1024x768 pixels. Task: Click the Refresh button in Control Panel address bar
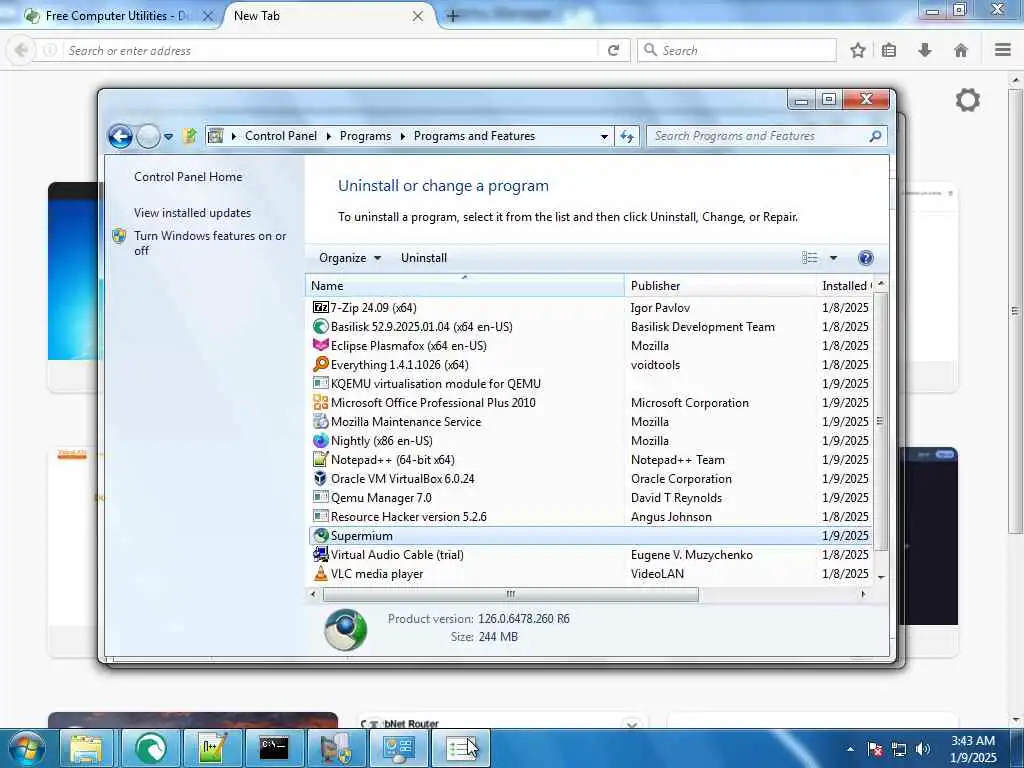tap(627, 136)
